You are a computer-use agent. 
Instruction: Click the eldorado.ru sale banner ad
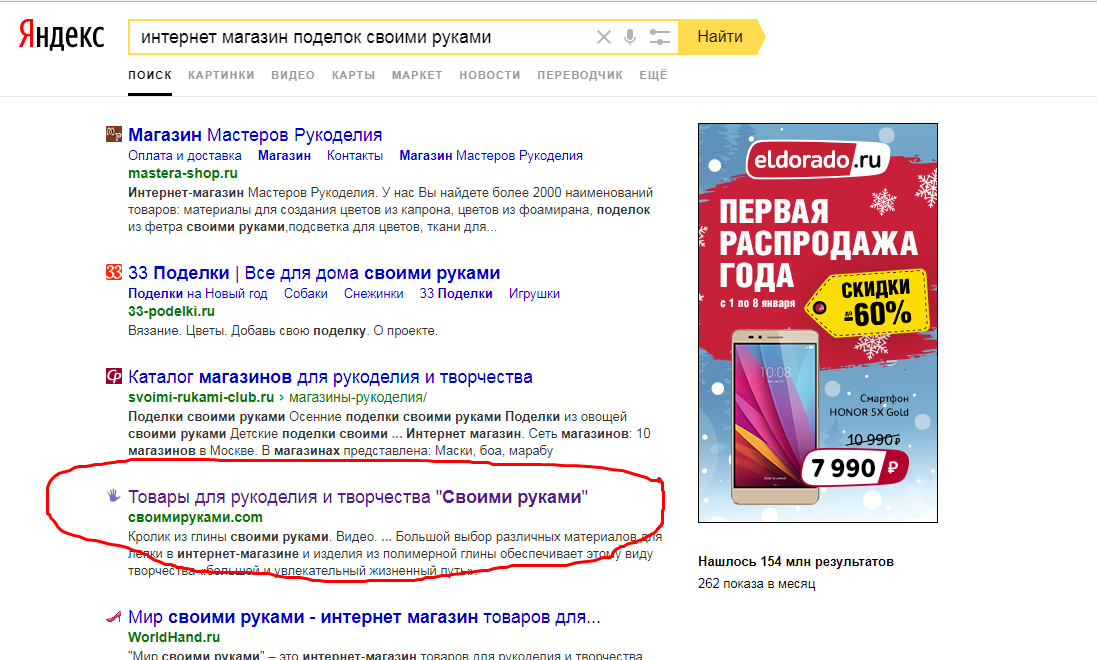click(818, 323)
